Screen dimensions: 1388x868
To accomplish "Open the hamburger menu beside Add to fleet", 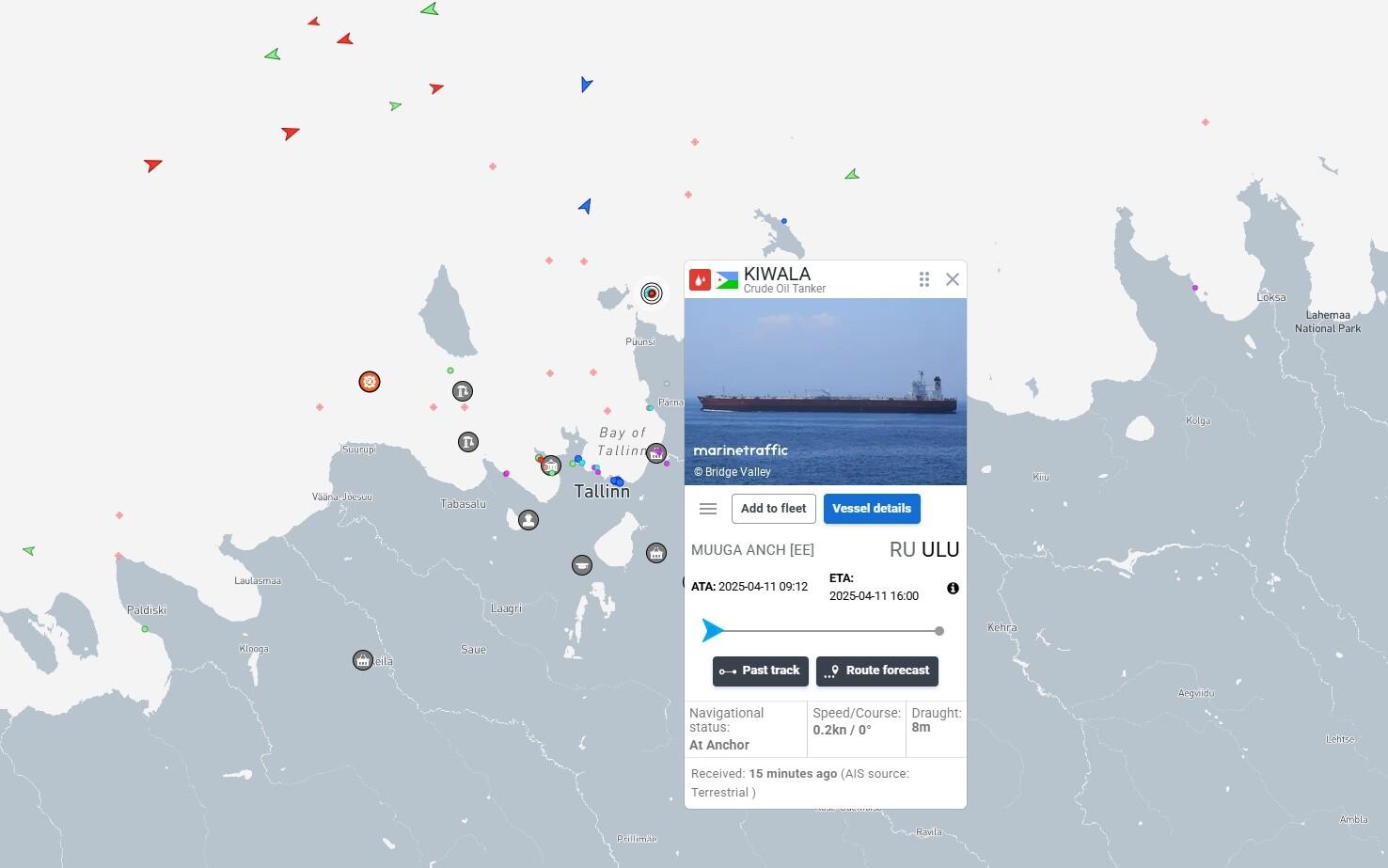I will pyautogui.click(x=708, y=509).
